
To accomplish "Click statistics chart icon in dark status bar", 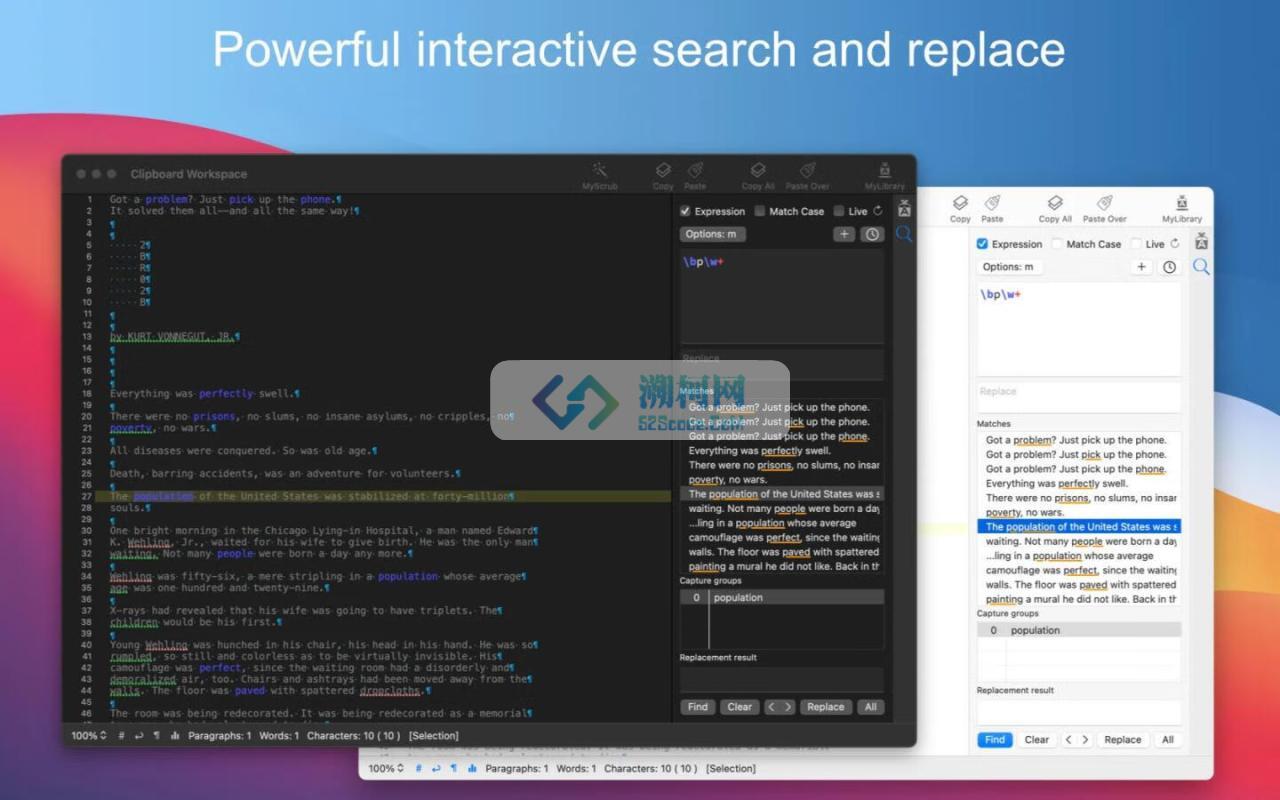I will pos(175,735).
